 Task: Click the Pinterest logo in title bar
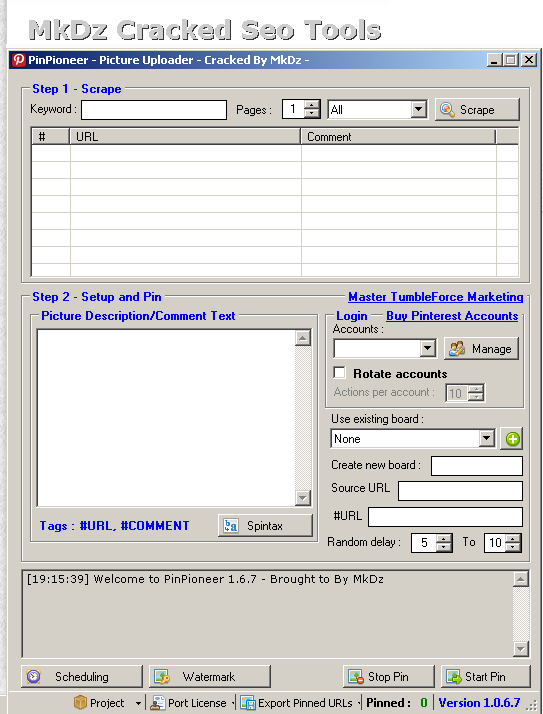point(19,60)
